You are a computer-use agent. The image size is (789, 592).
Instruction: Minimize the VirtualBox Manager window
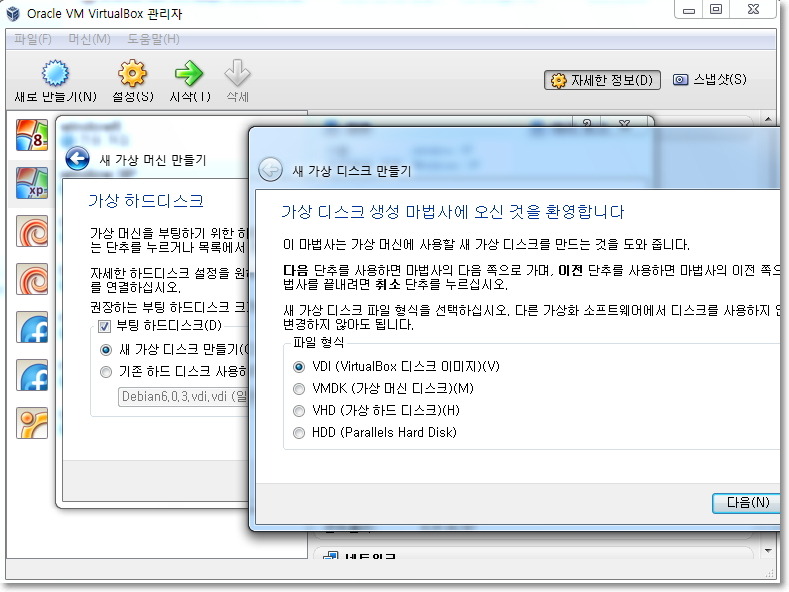coord(689,9)
